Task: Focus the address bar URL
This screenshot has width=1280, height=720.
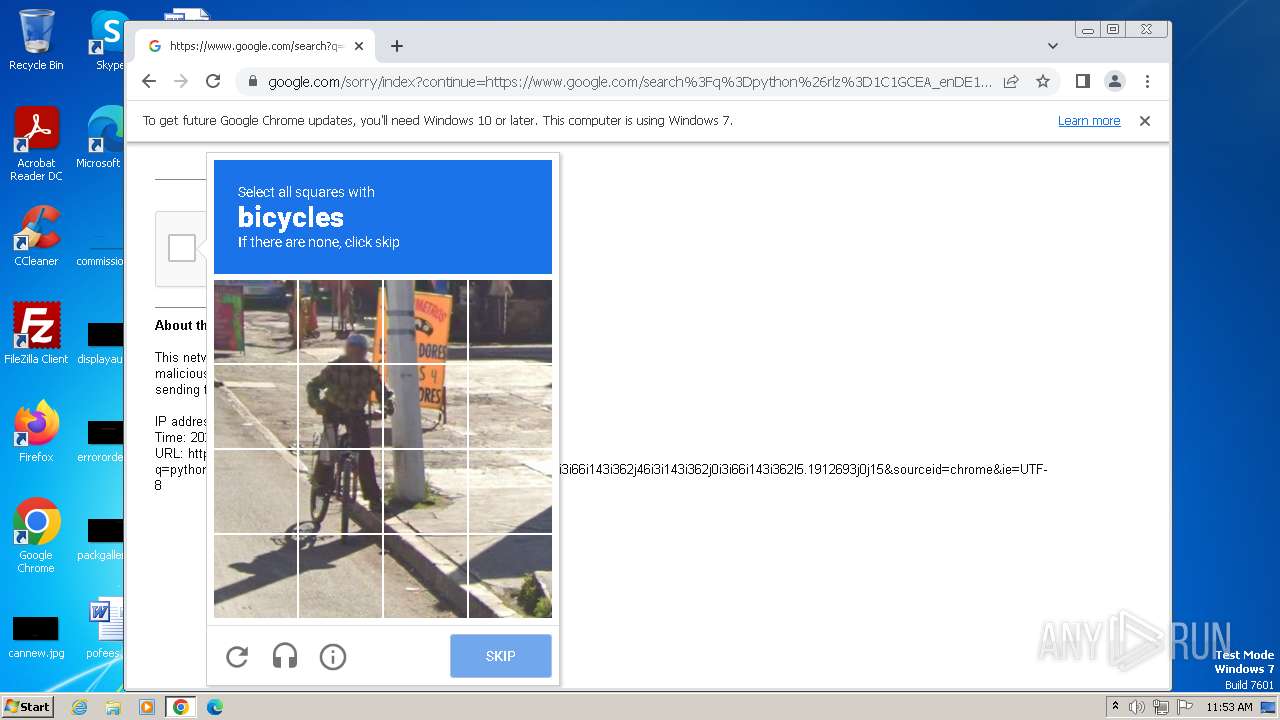Action: pos(630,82)
